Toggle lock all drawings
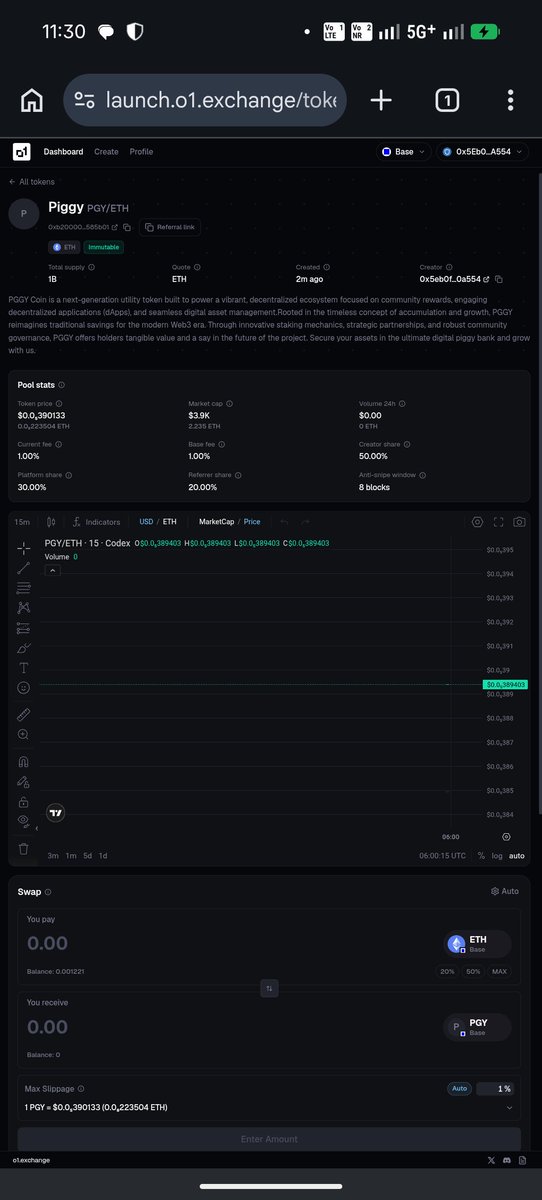 click(24, 802)
